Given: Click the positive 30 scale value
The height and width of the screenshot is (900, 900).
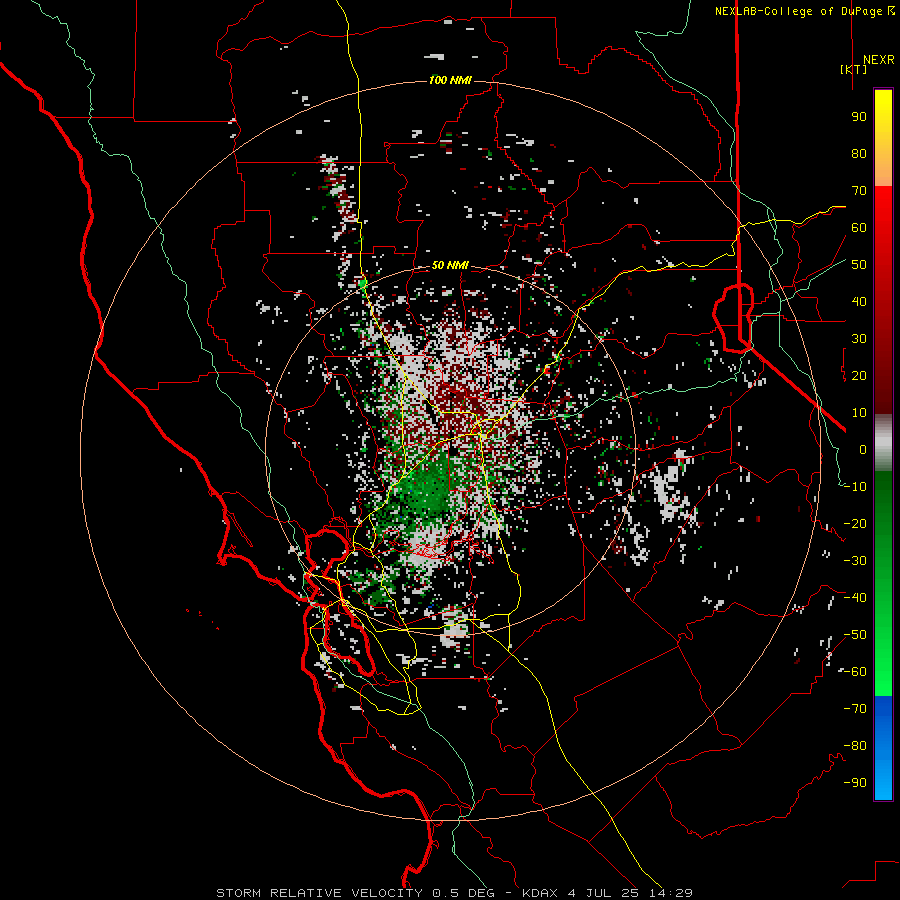Looking at the screenshot, I should 859,339.
